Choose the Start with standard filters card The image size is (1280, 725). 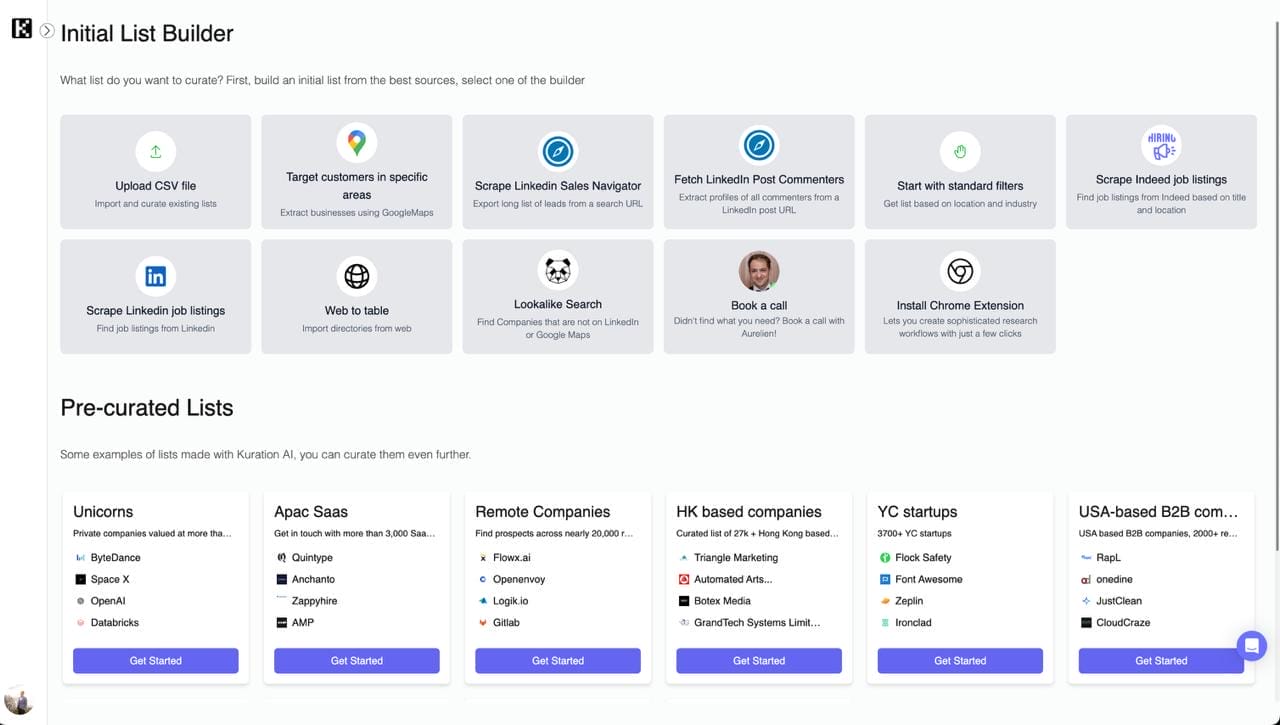pos(960,172)
